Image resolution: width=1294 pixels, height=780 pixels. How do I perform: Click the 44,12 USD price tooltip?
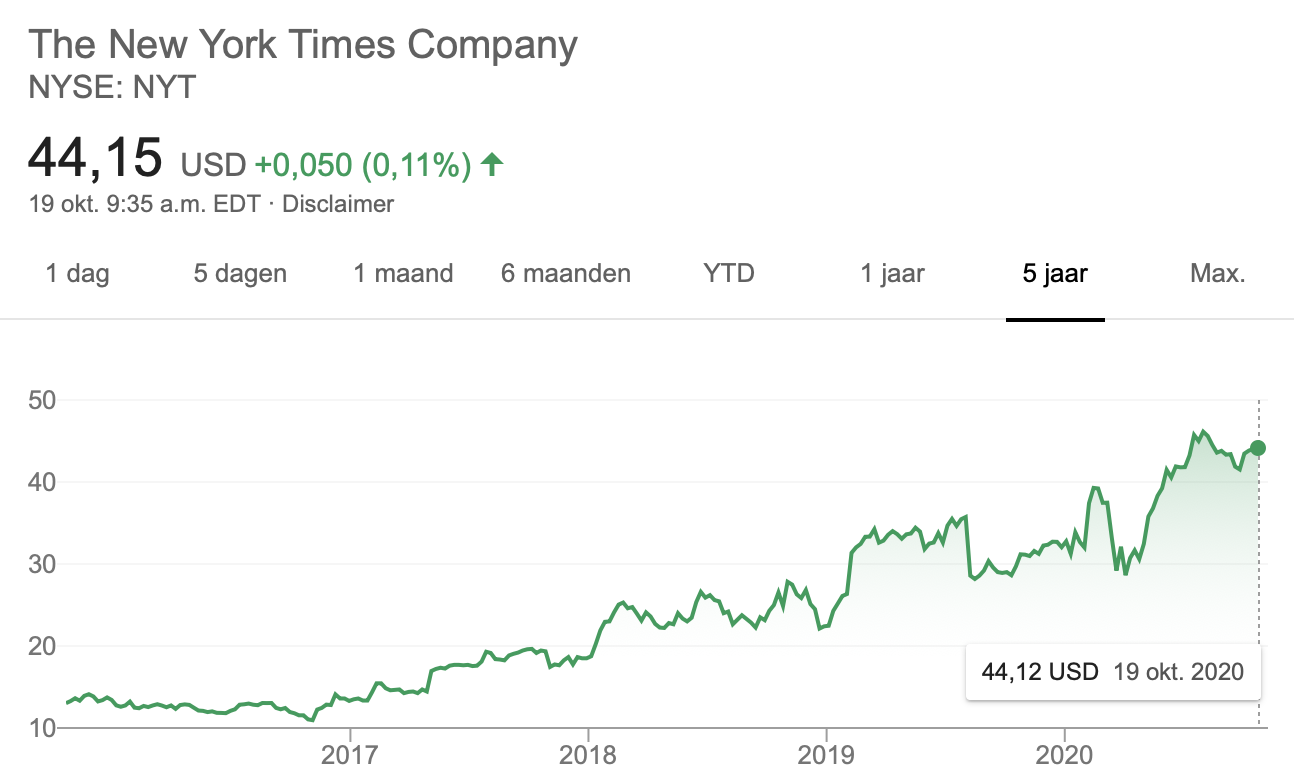[1112, 671]
